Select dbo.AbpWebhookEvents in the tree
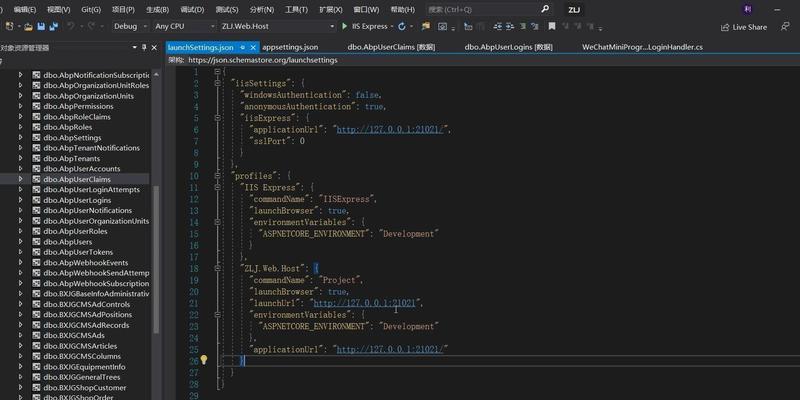 [x=86, y=263]
